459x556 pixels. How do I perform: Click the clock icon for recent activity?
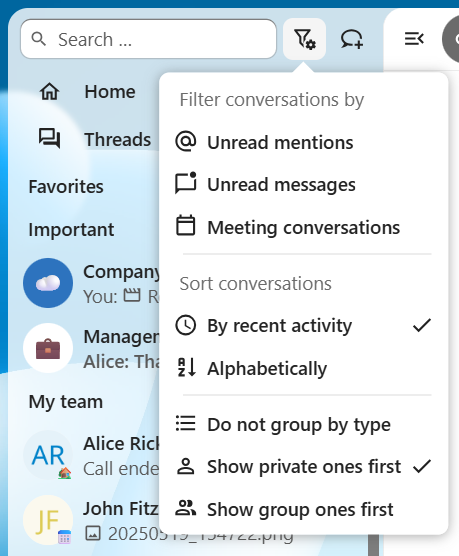[x=186, y=325]
